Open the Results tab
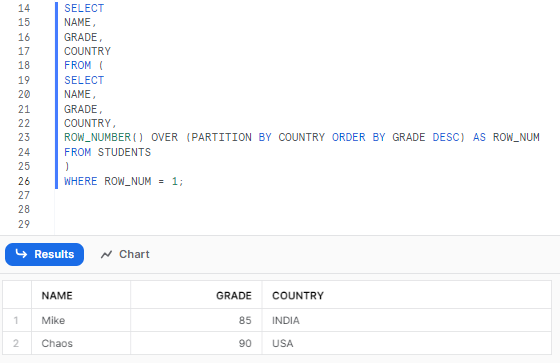The width and height of the screenshot is (560, 363). click(x=44, y=254)
